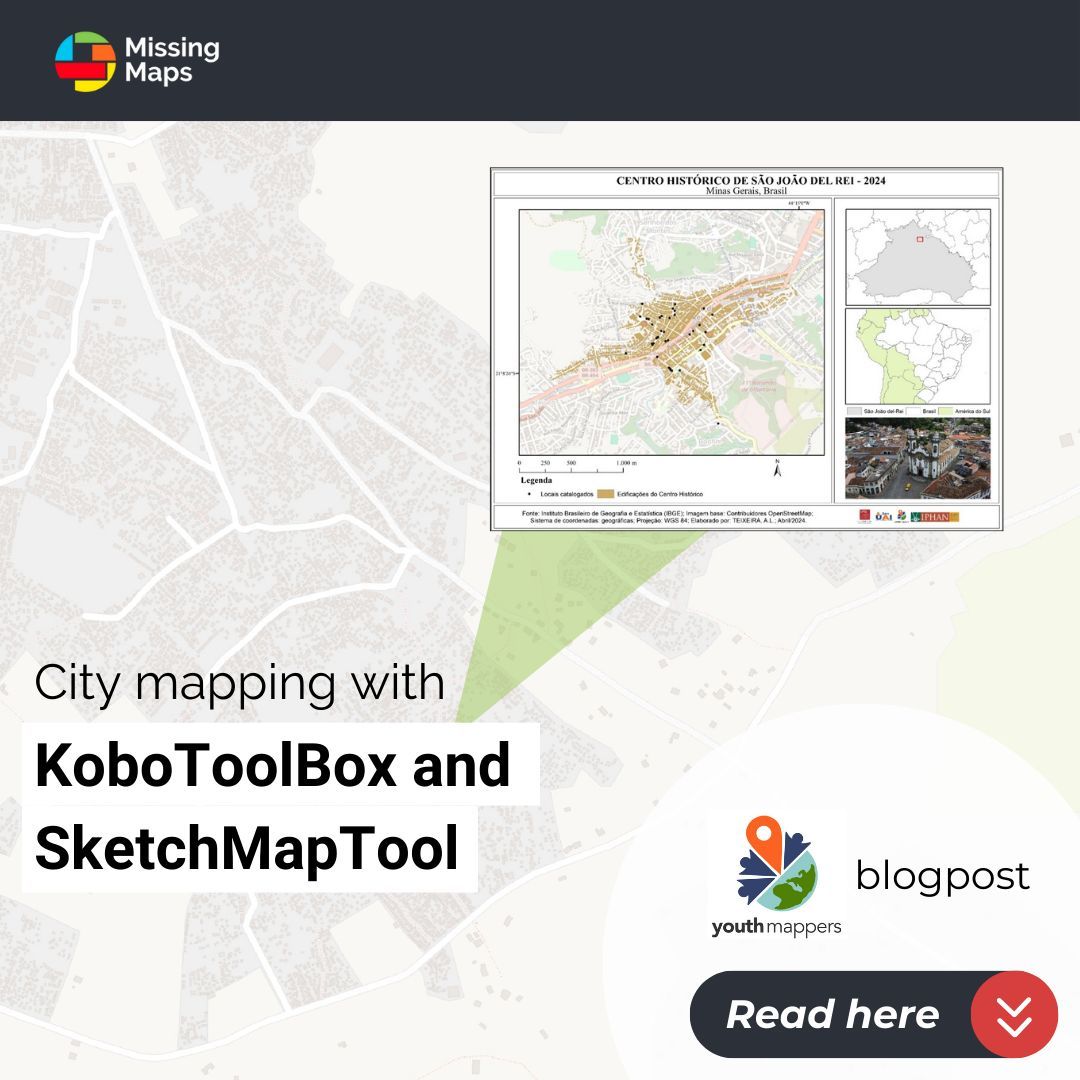Image resolution: width=1080 pixels, height=1080 pixels.
Task: Click the Missing Maps title text
Action: pyautogui.click(x=172, y=60)
